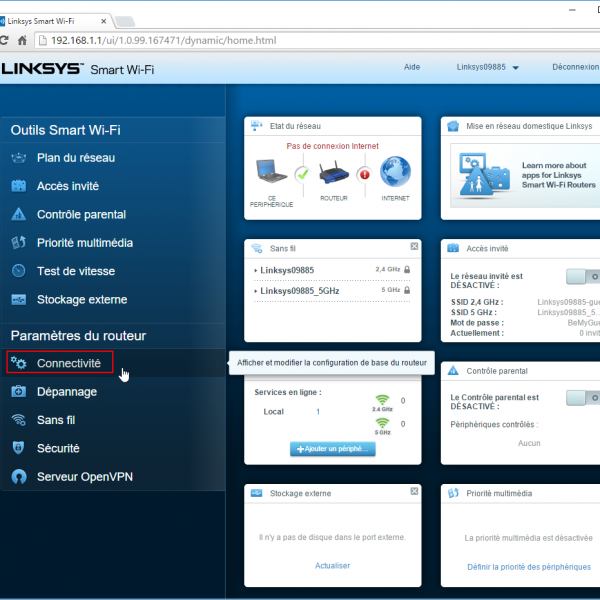This screenshot has height=600, width=600.
Task: Open the Dépannage menu item
Action: [66, 392]
